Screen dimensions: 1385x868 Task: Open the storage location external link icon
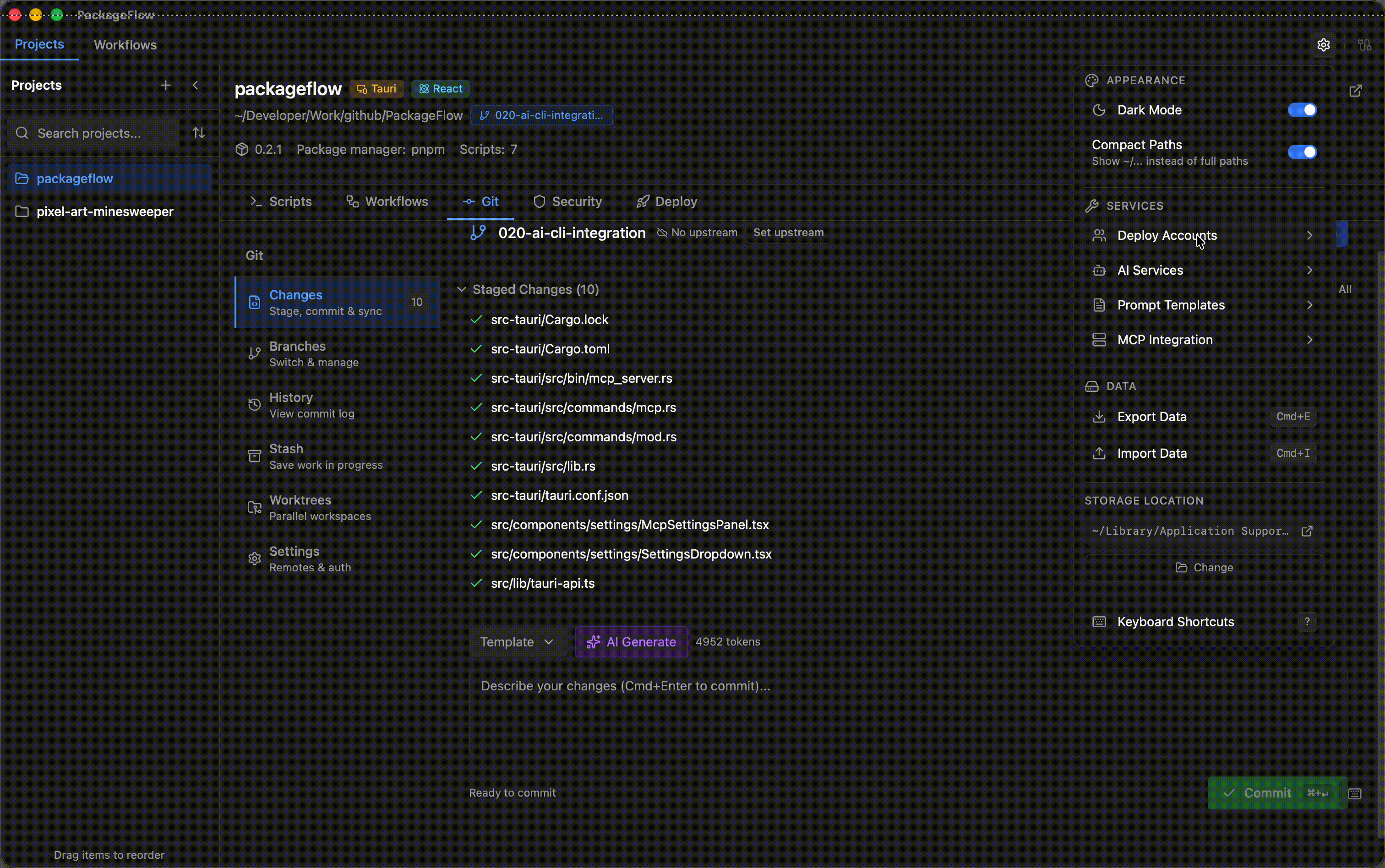1308,531
